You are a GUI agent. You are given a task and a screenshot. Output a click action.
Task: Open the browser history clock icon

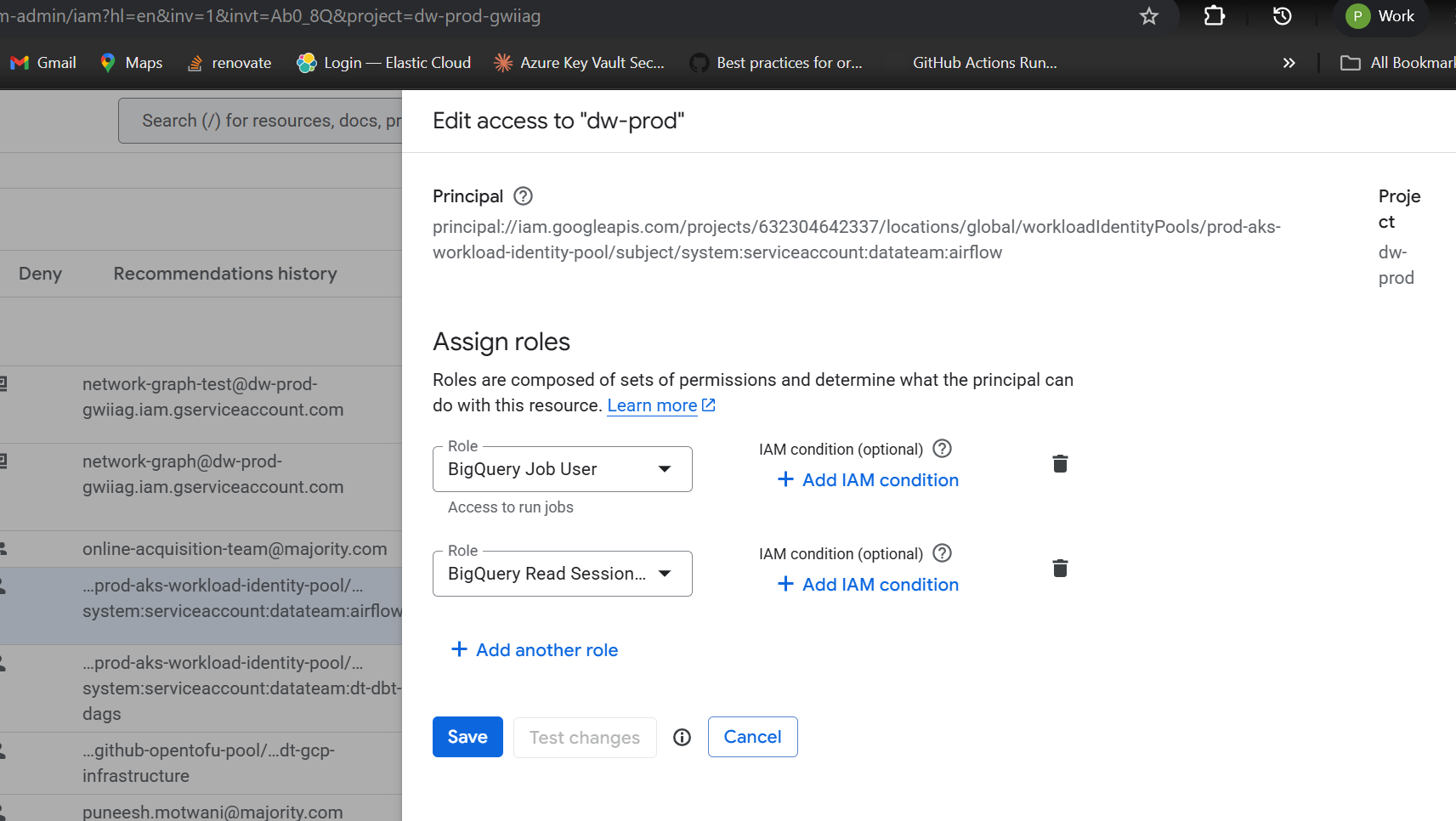(x=1282, y=16)
